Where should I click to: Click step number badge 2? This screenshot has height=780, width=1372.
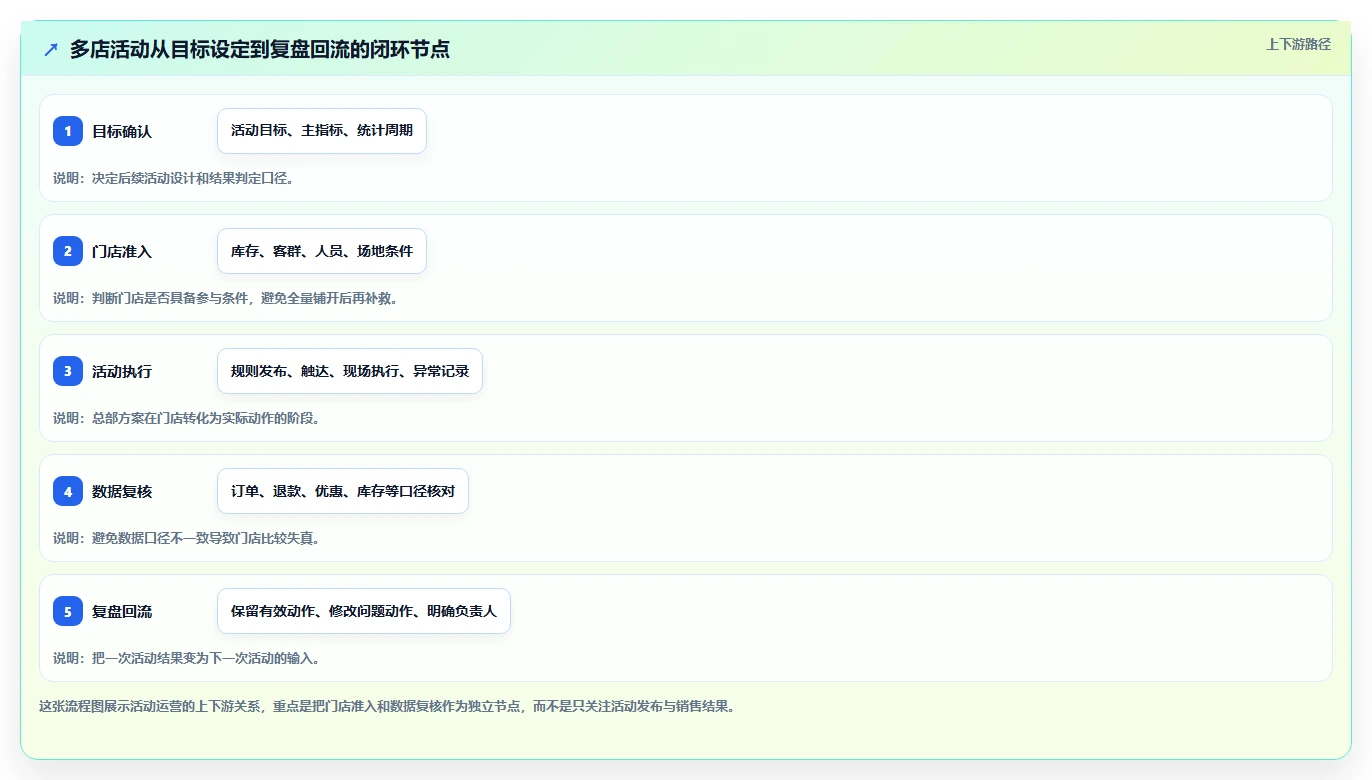pos(68,251)
